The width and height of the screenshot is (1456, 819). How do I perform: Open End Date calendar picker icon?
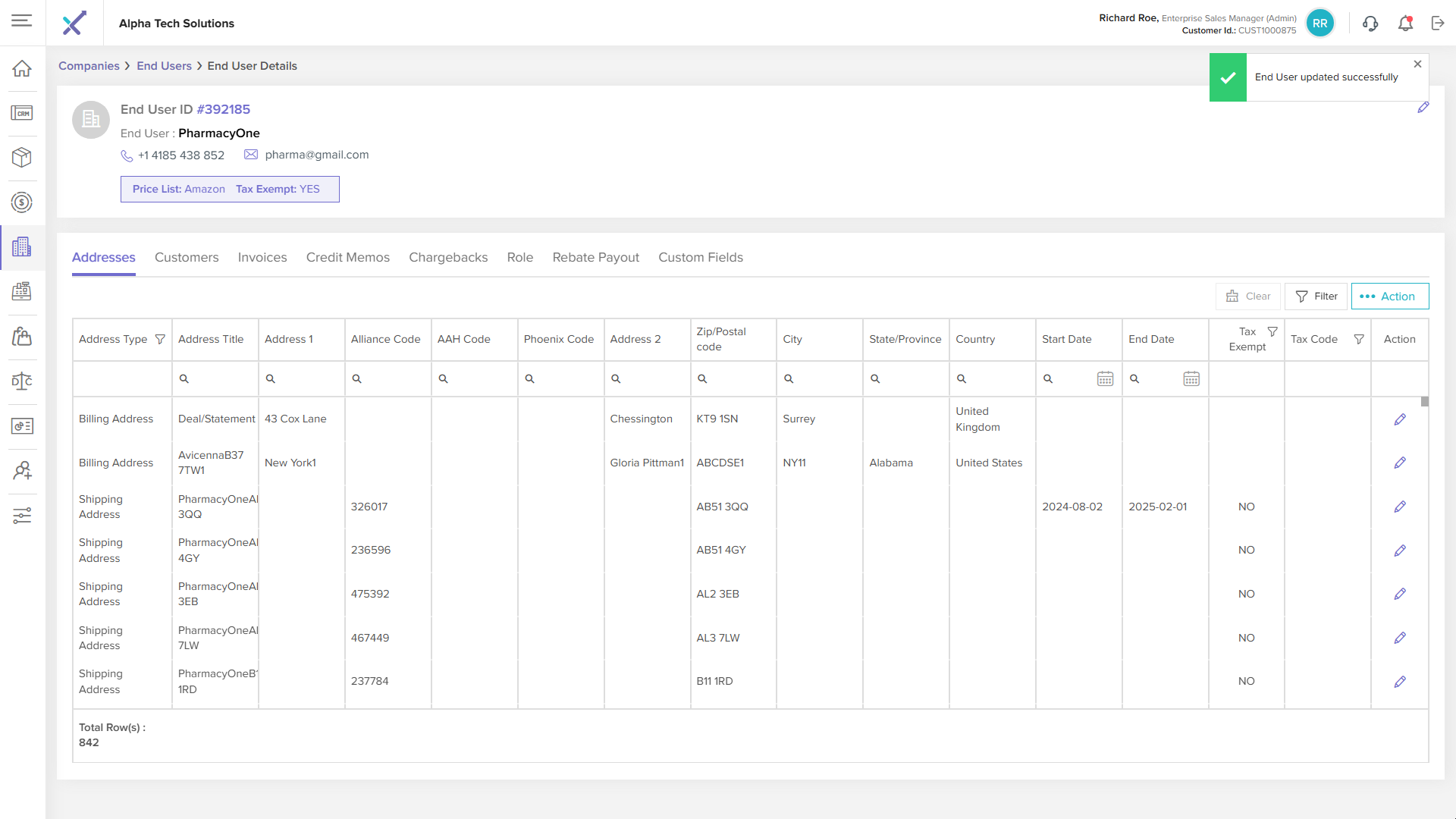coord(1191,378)
